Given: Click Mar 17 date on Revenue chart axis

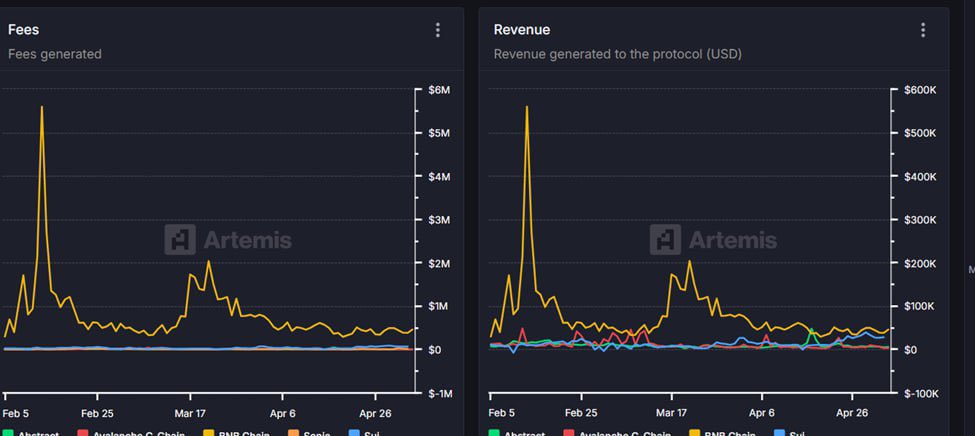Looking at the screenshot, I should click(672, 413).
